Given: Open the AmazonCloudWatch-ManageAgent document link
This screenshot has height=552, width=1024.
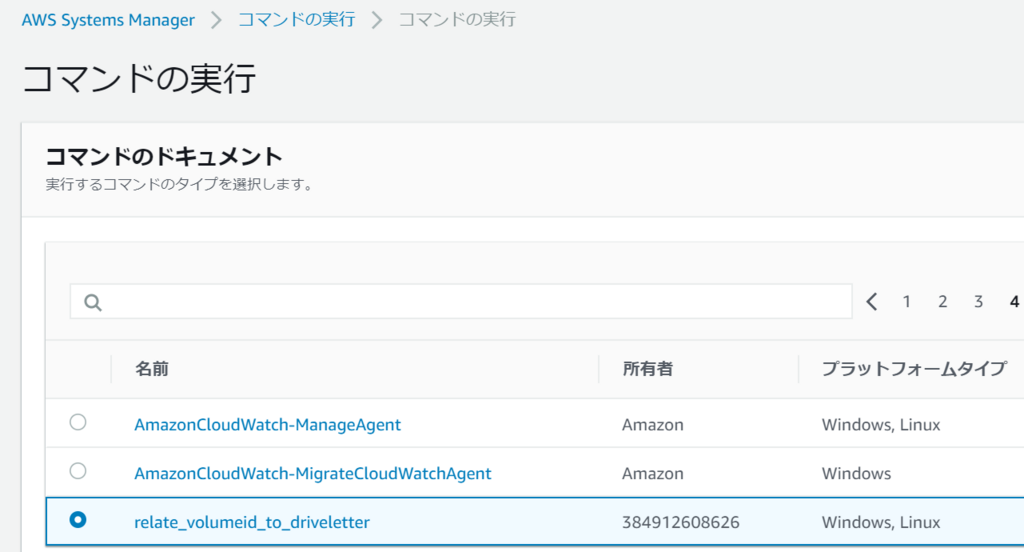Looking at the screenshot, I should tap(267, 425).
